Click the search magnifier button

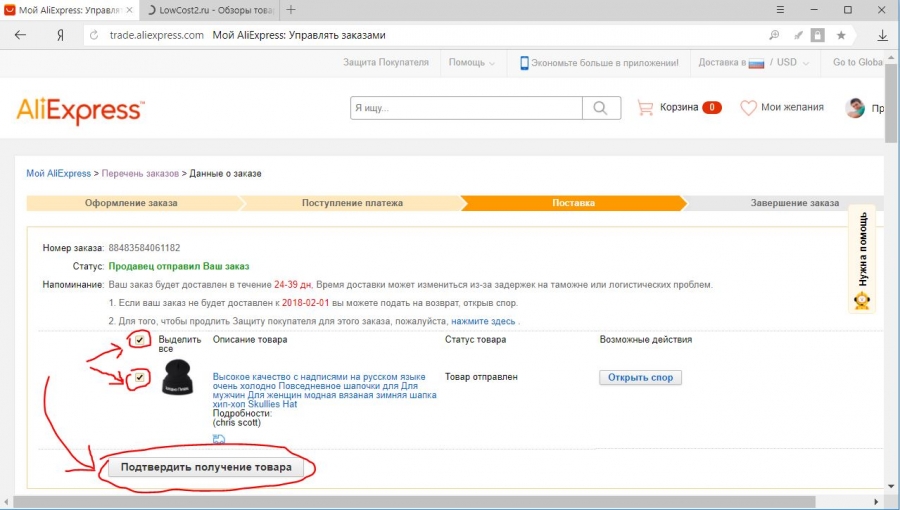click(x=601, y=108)
